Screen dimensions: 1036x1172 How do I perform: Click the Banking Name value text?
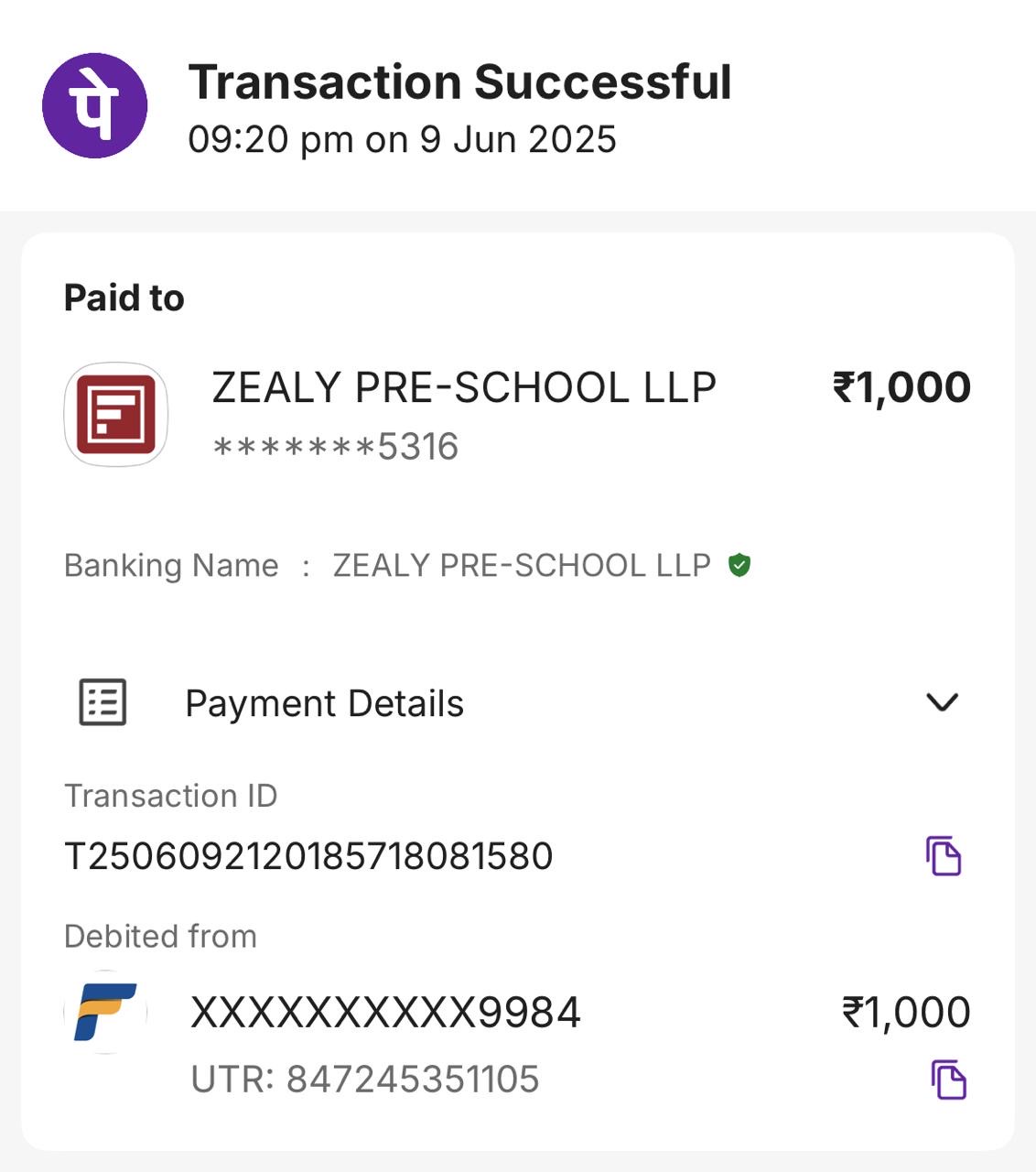[x=522, y=566]
